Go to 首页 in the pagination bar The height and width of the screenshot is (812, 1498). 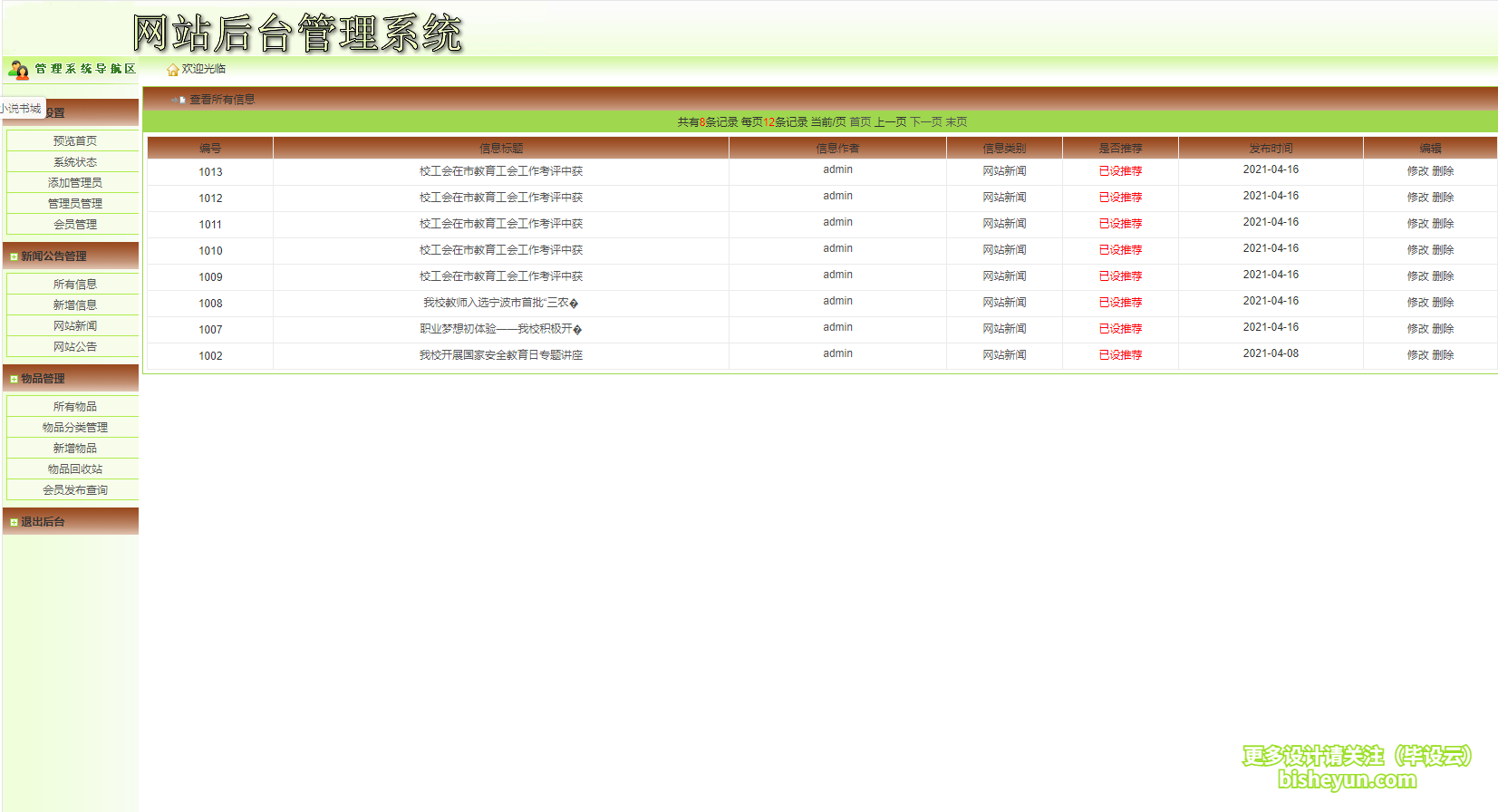860,121
